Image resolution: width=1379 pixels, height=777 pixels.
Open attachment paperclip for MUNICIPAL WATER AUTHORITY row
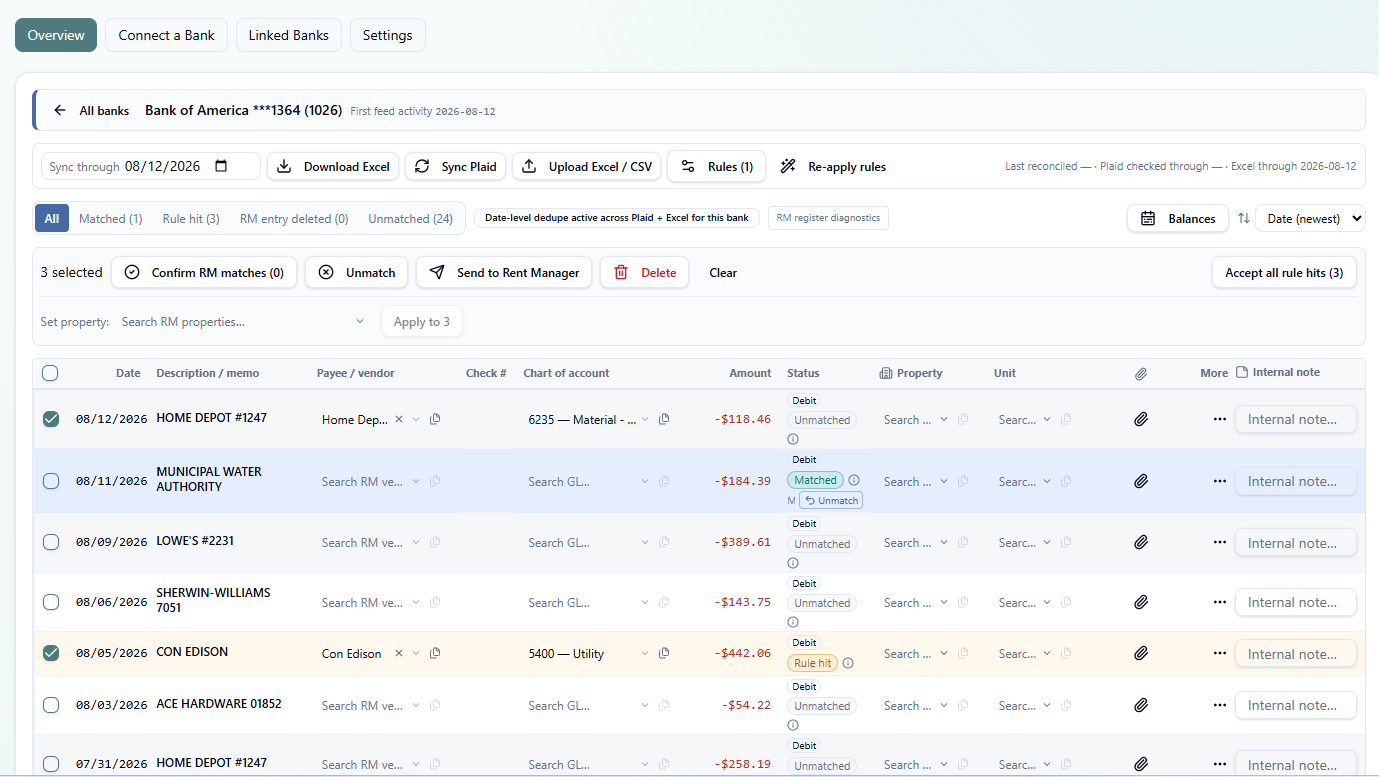[1140, 481]
